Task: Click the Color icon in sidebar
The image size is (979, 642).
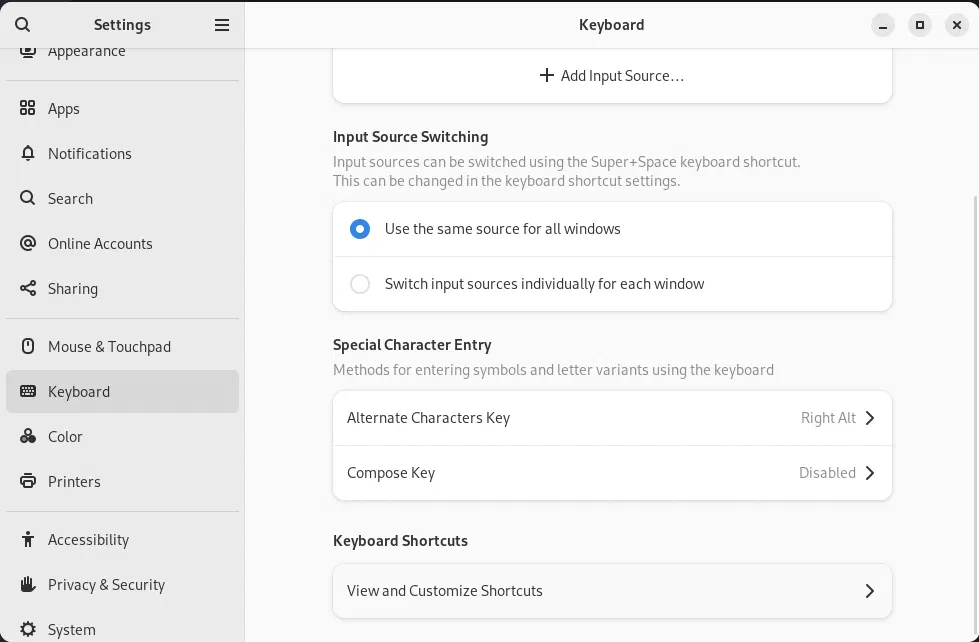Action: point(27,436)
